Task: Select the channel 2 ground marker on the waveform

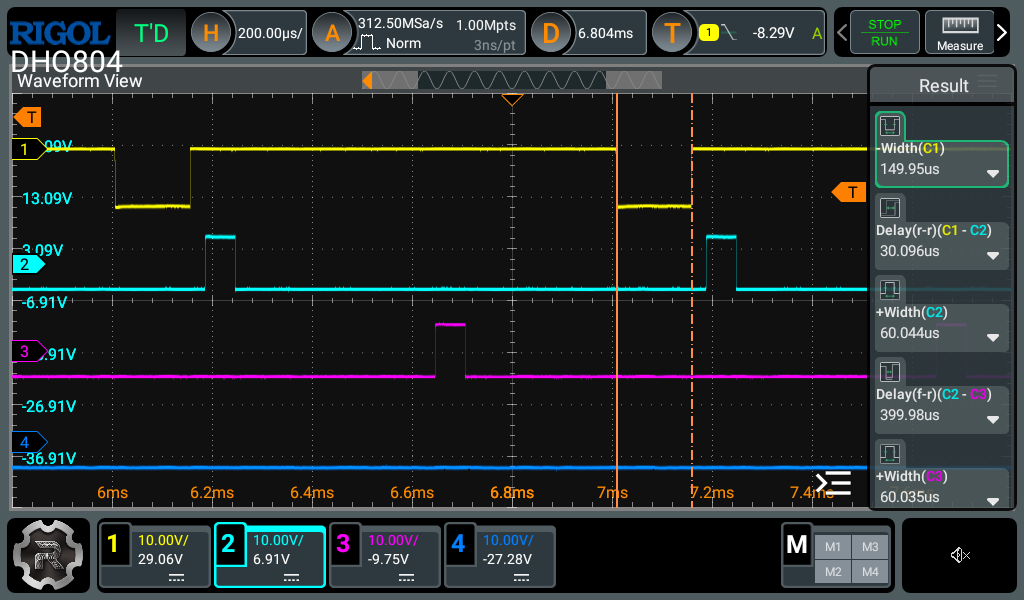Action: (x=28, y=264)
